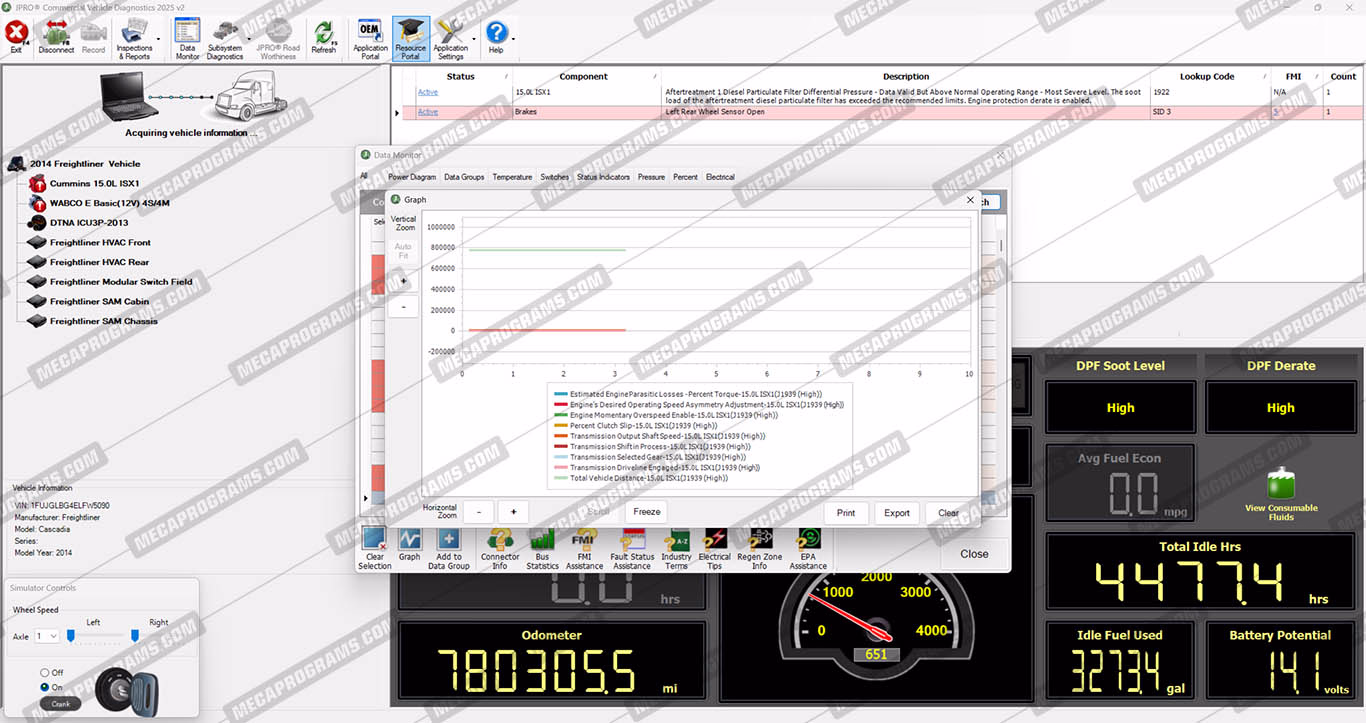
Task: Open Connector Info
Action: [500, 549]
